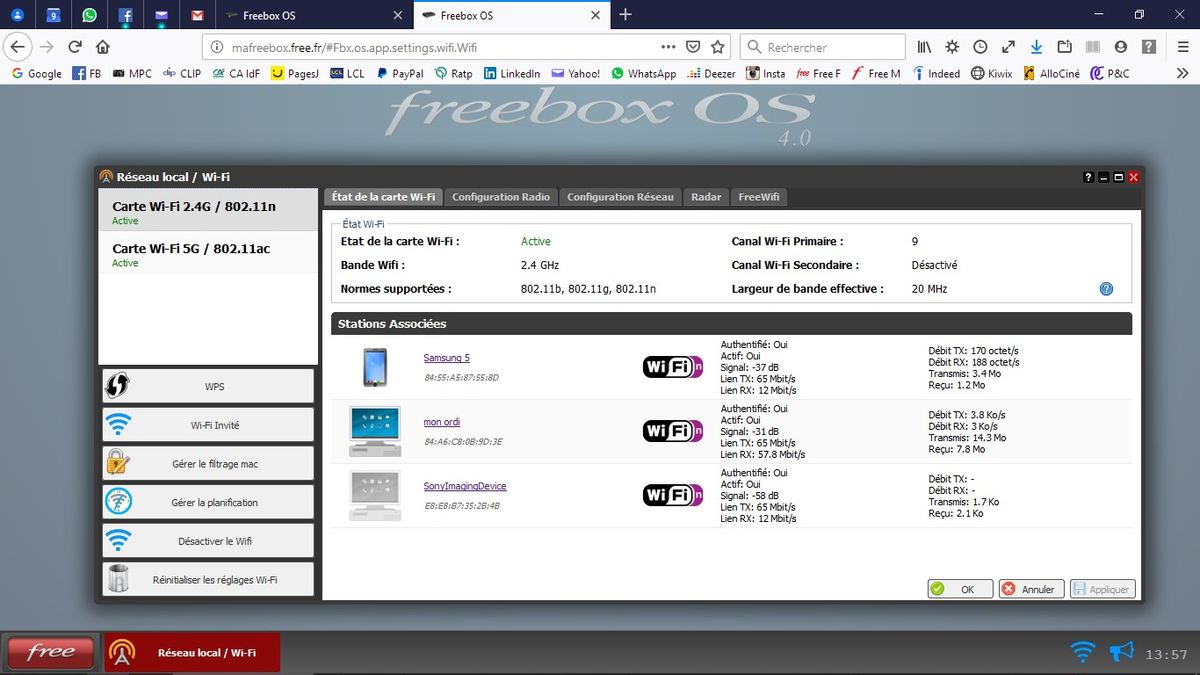Open the FreeWifi tab
The height and width of the screenshot is (675, 1200).
758,197
